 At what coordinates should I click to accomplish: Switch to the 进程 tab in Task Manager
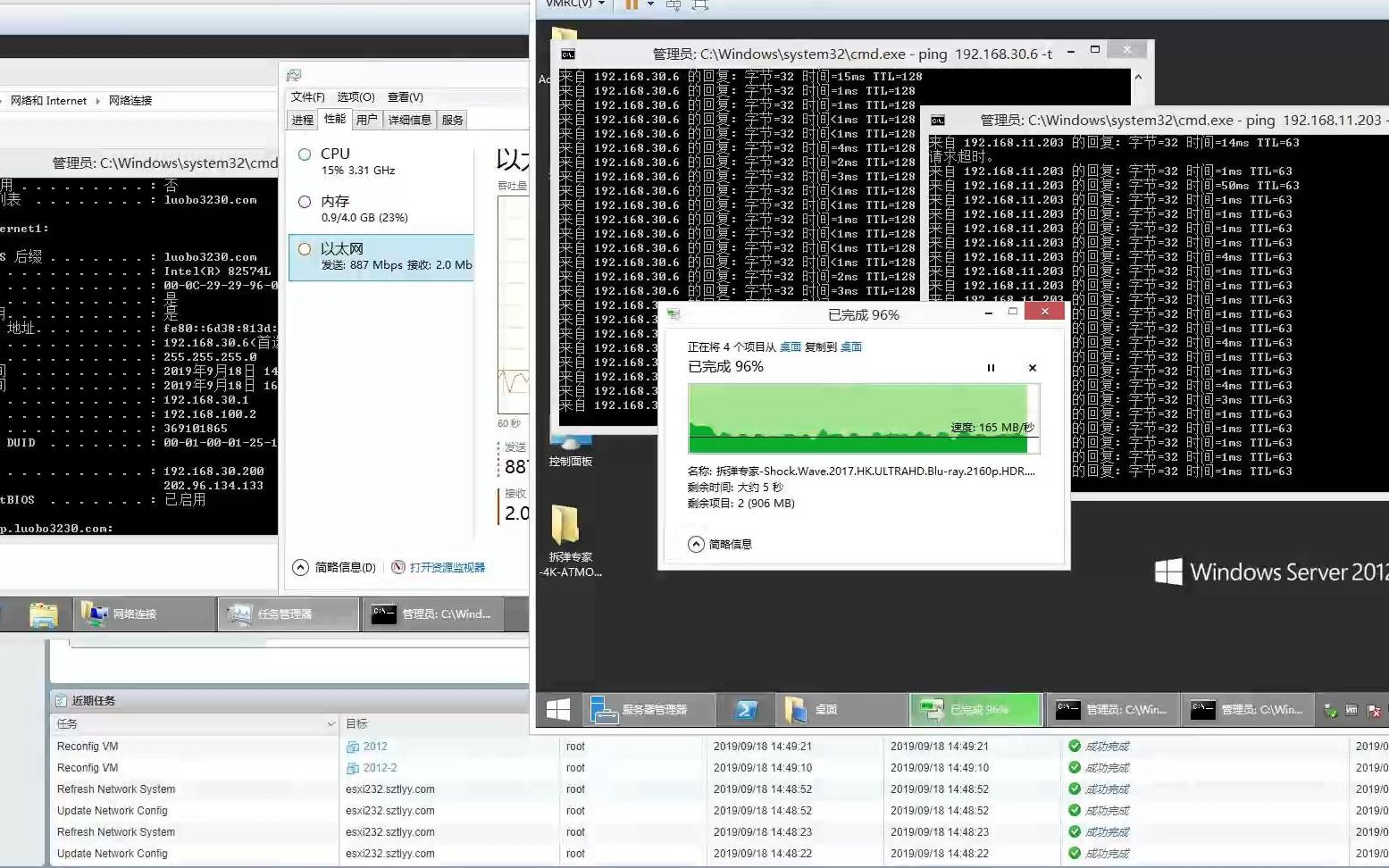click(302, 120)
